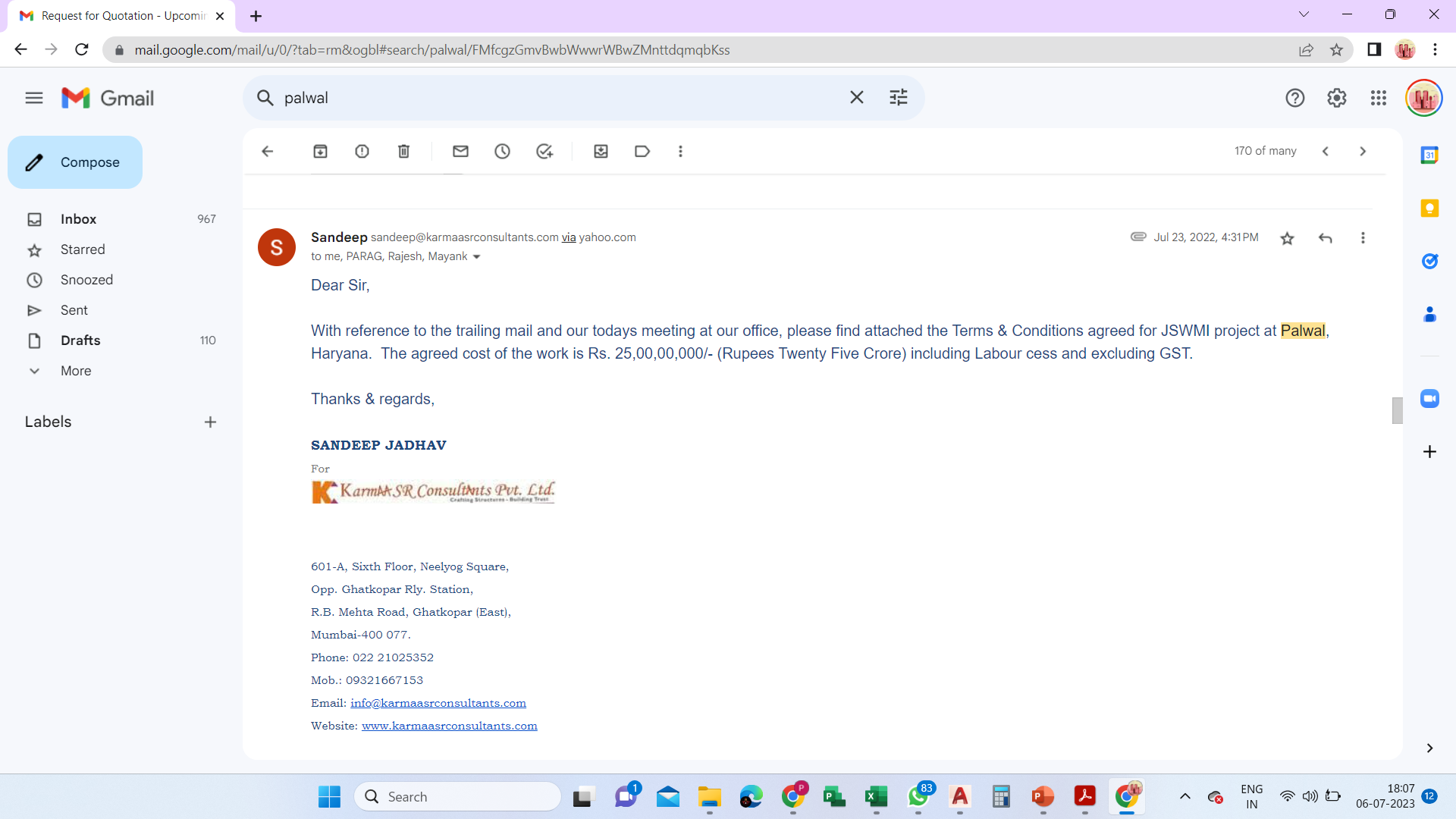
Task: Click the search mail field
Action: 561,98
